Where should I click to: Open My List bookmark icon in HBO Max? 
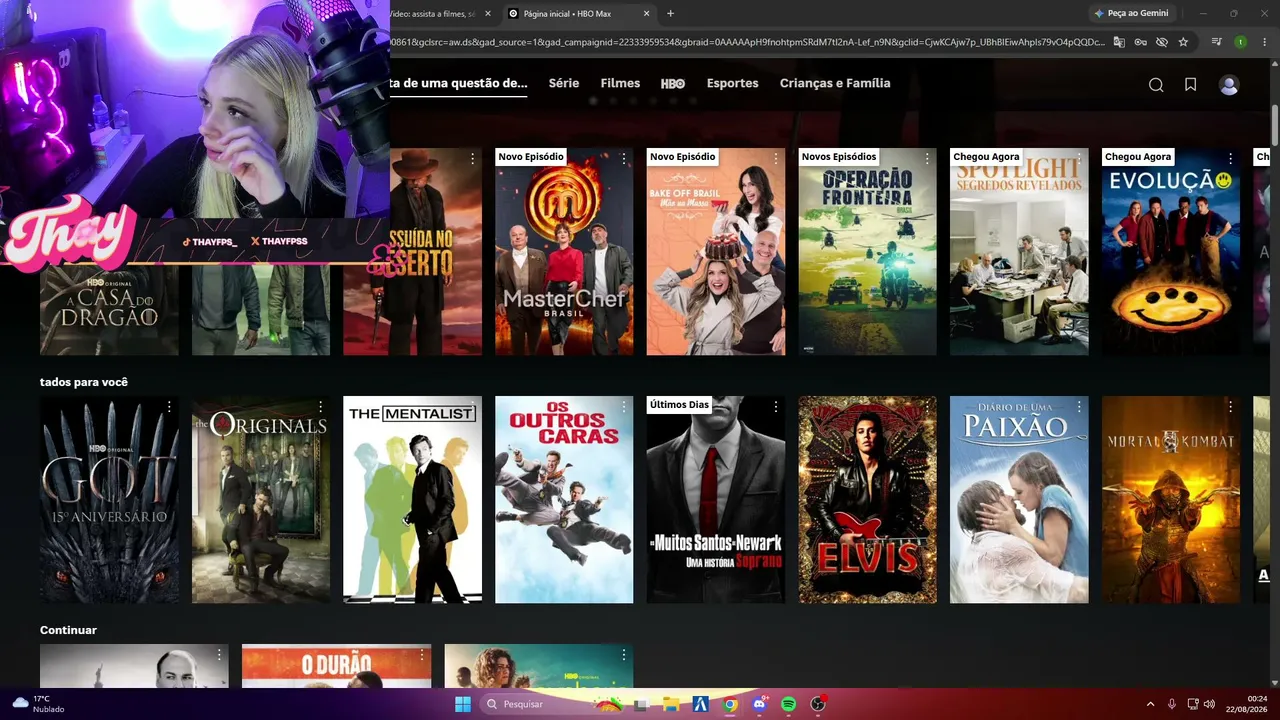1190,85
